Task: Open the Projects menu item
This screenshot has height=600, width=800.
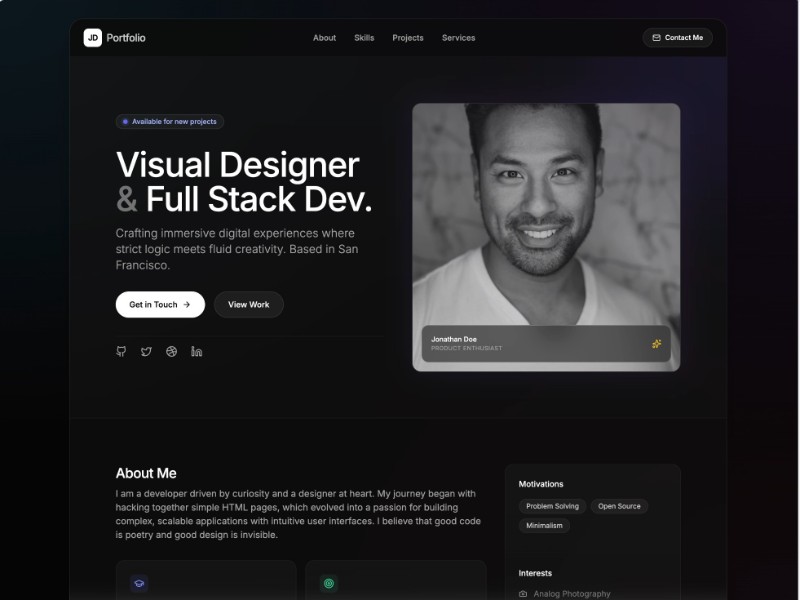Action: (x=407, y=37)
